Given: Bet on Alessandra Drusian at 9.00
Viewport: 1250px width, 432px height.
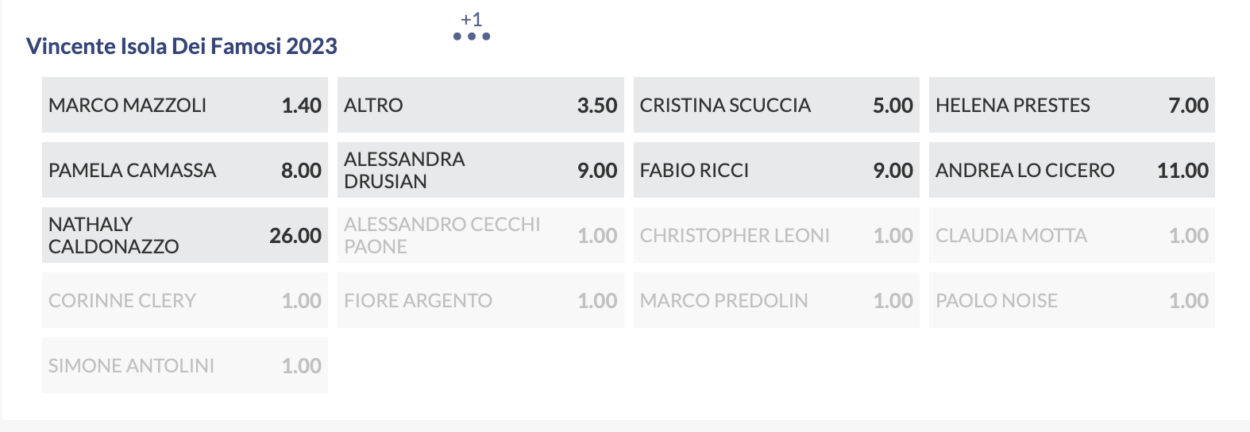Looking at the screenshot, I should pos(481,170).
